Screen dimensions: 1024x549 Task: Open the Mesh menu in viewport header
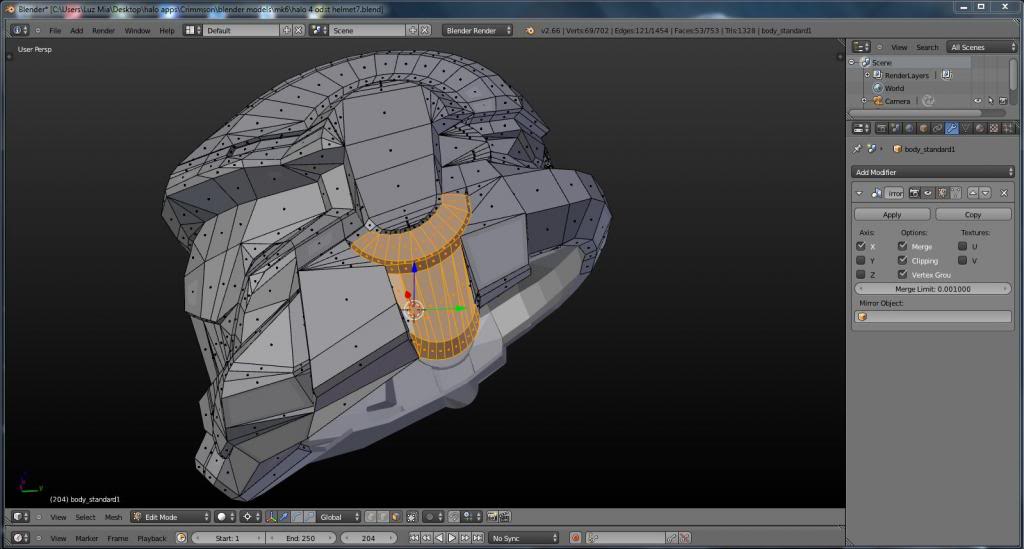click(113, 517)
